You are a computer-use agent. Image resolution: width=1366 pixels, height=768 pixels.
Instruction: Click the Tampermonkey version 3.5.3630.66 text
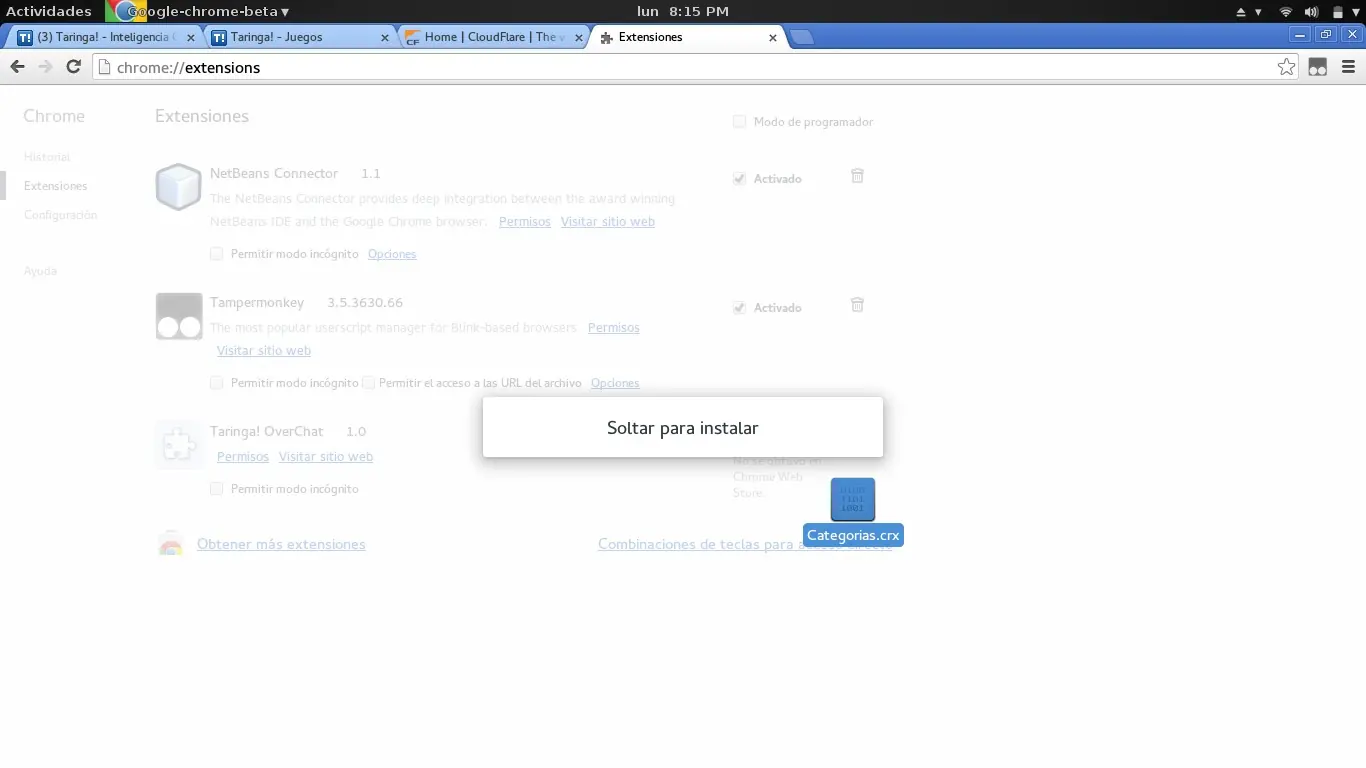click(x=365, y=303)
